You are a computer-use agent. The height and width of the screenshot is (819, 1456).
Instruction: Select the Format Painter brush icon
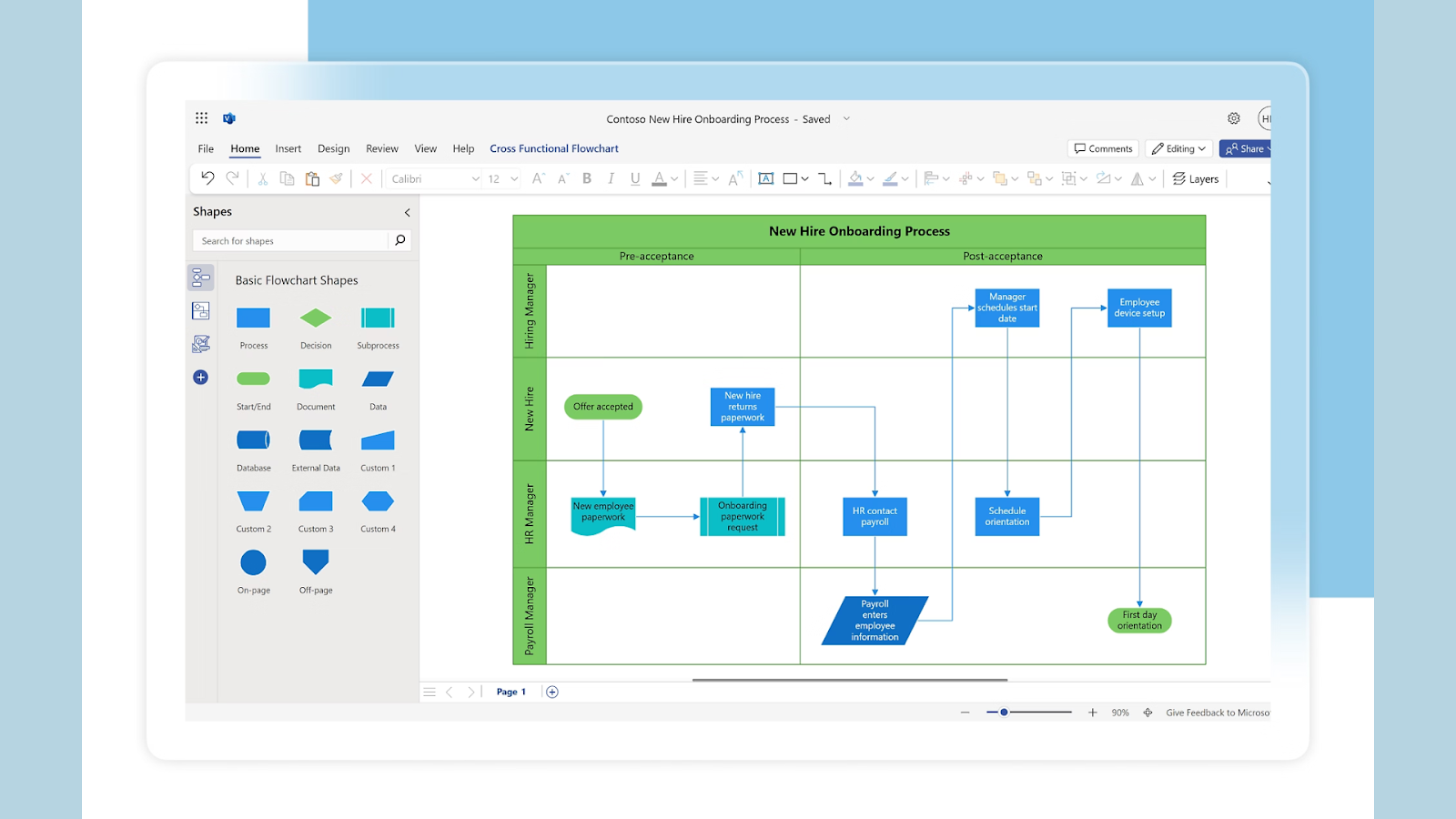(x=337, y=178)
